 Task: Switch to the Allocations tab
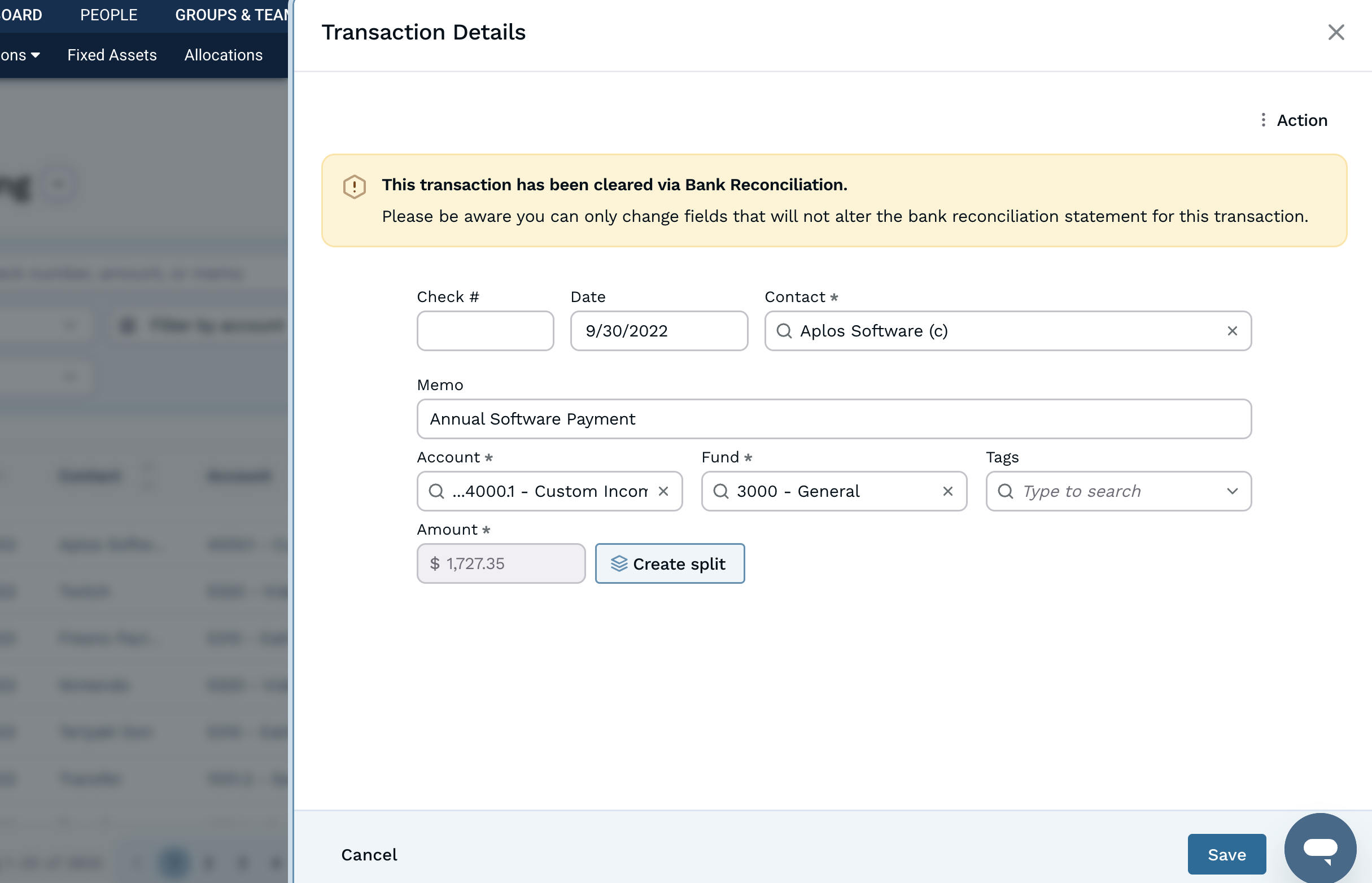223,54
